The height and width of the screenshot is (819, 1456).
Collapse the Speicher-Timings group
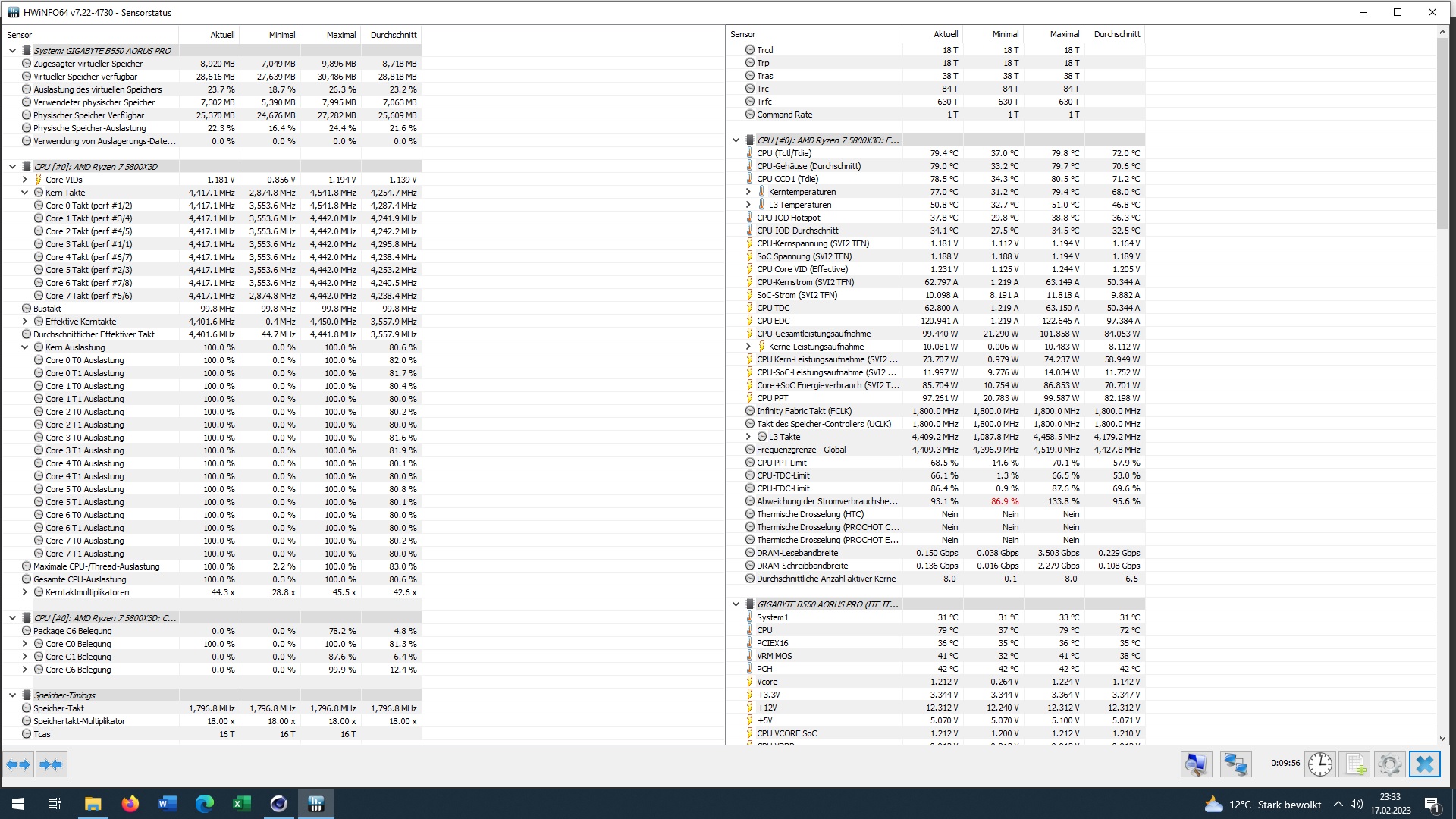click(12, 695)
